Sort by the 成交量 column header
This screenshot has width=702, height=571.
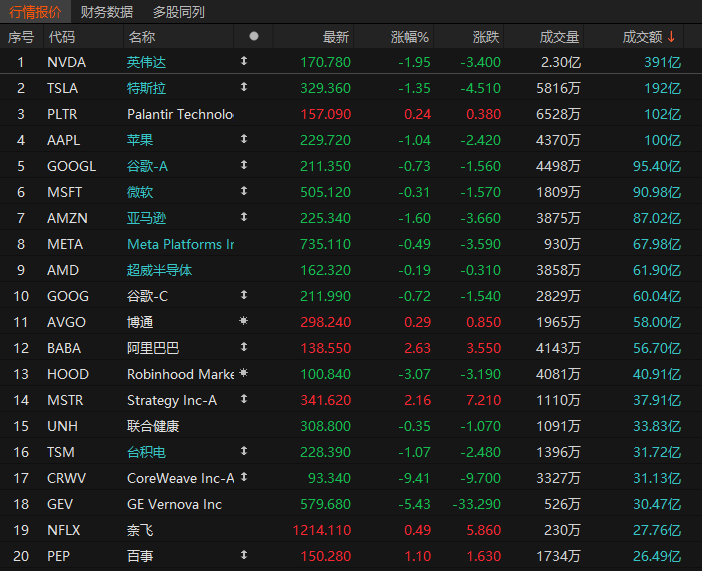click(559, 37)
